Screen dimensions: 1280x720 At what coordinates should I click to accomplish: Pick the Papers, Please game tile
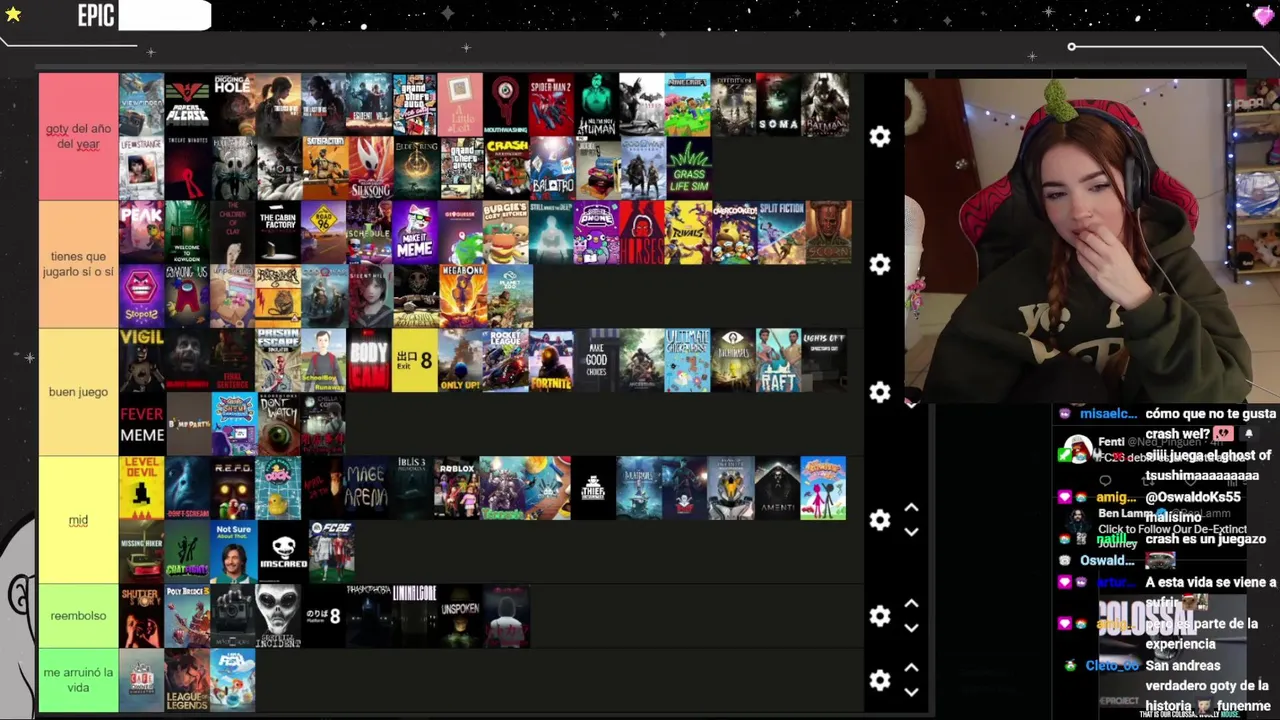(x=187, y=104)
